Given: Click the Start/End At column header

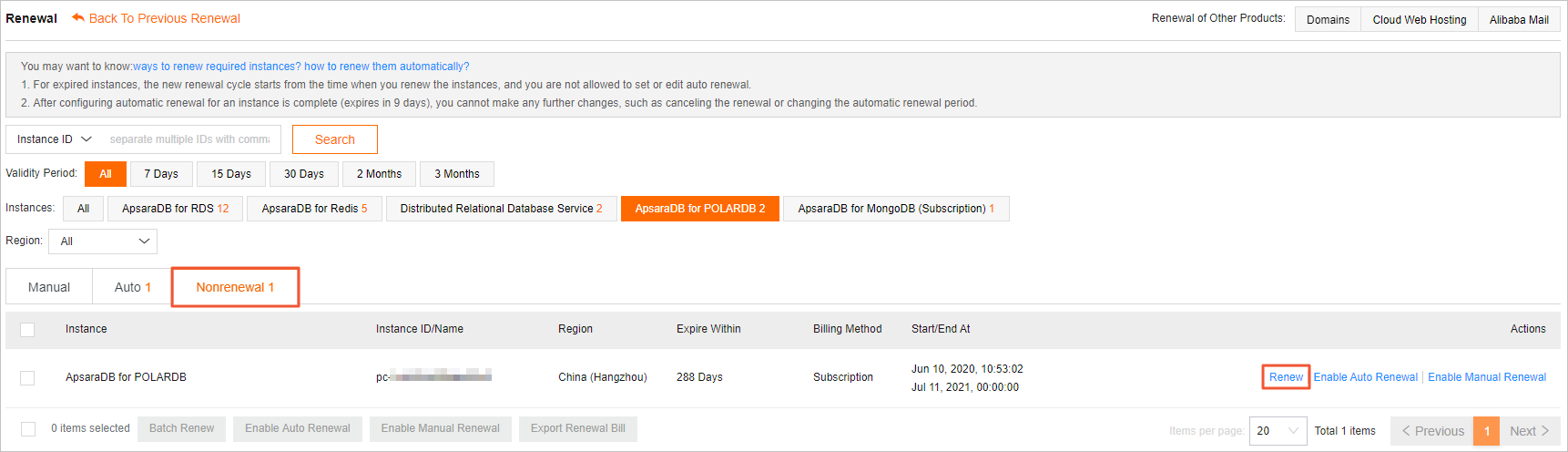Looking at the screenshot, I should coord(941,329).
